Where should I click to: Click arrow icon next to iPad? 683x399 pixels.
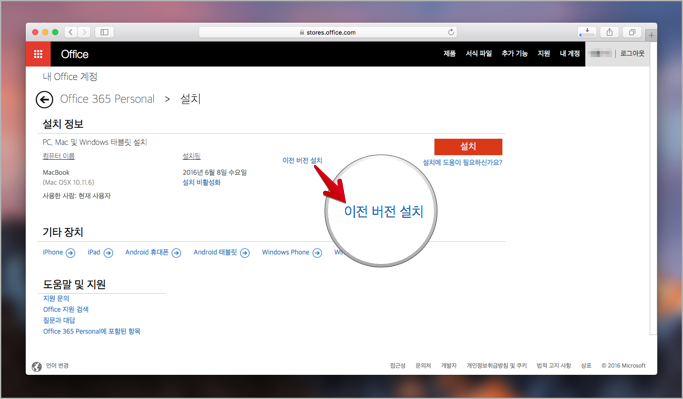coord(108,253)
